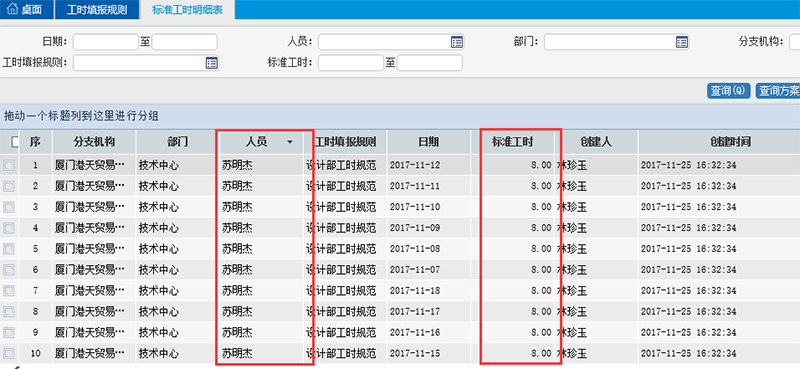Screen dimensions: 800x369
Task: Check the checkbox for row 10
Action: click(x=9, y=353)
